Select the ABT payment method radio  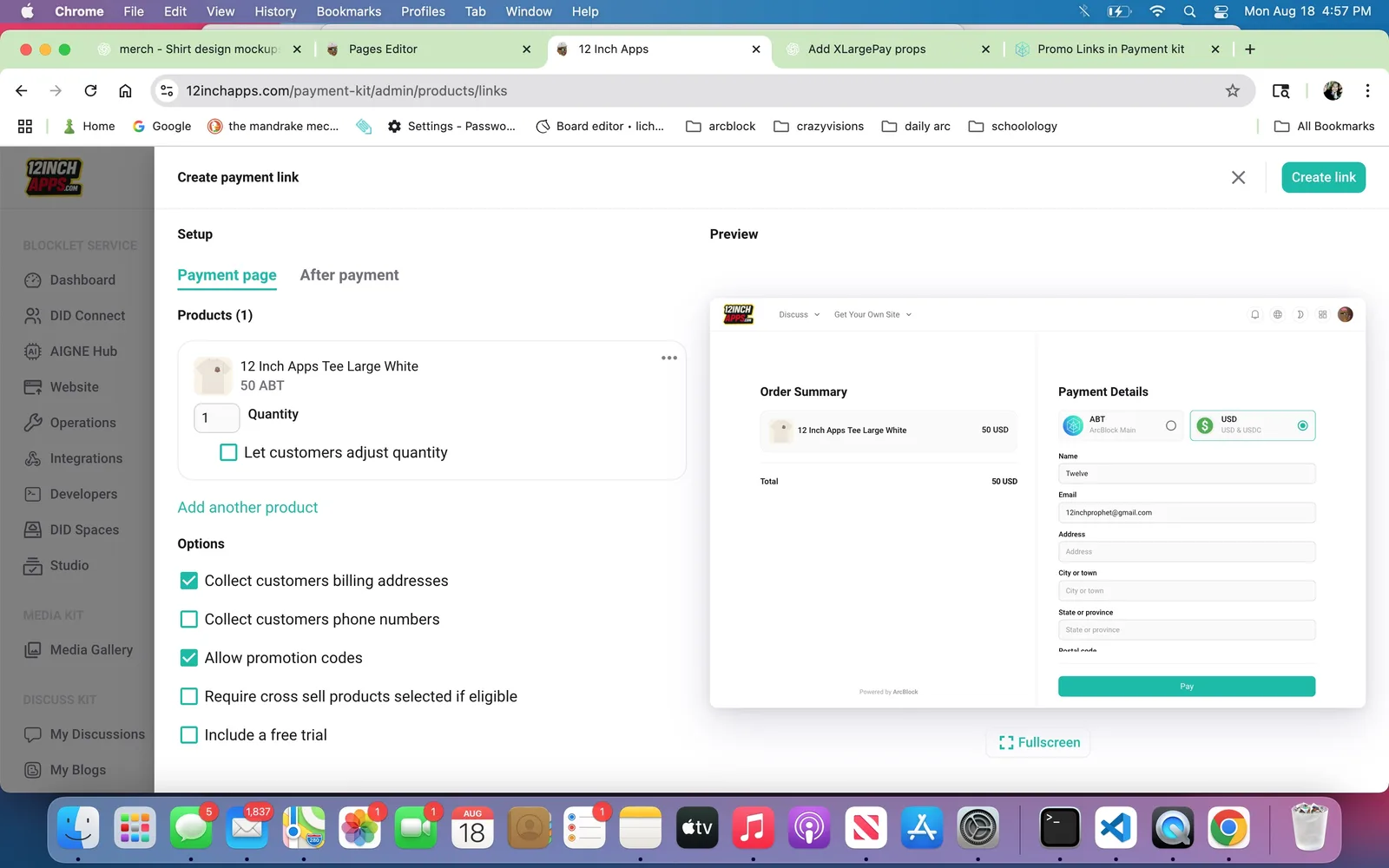click(x=1170, y=425)
